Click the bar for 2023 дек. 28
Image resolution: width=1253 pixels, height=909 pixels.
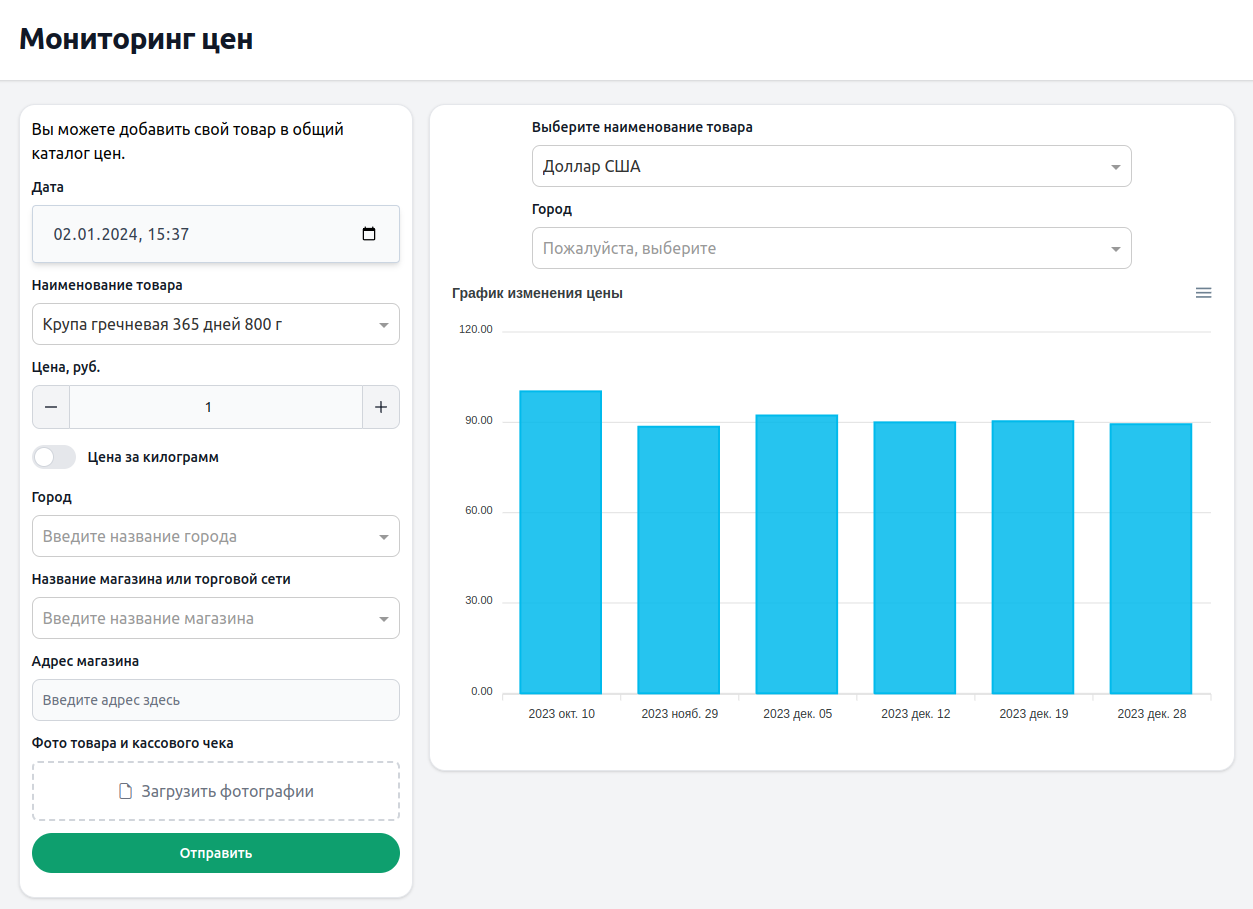coord(1151,559)
